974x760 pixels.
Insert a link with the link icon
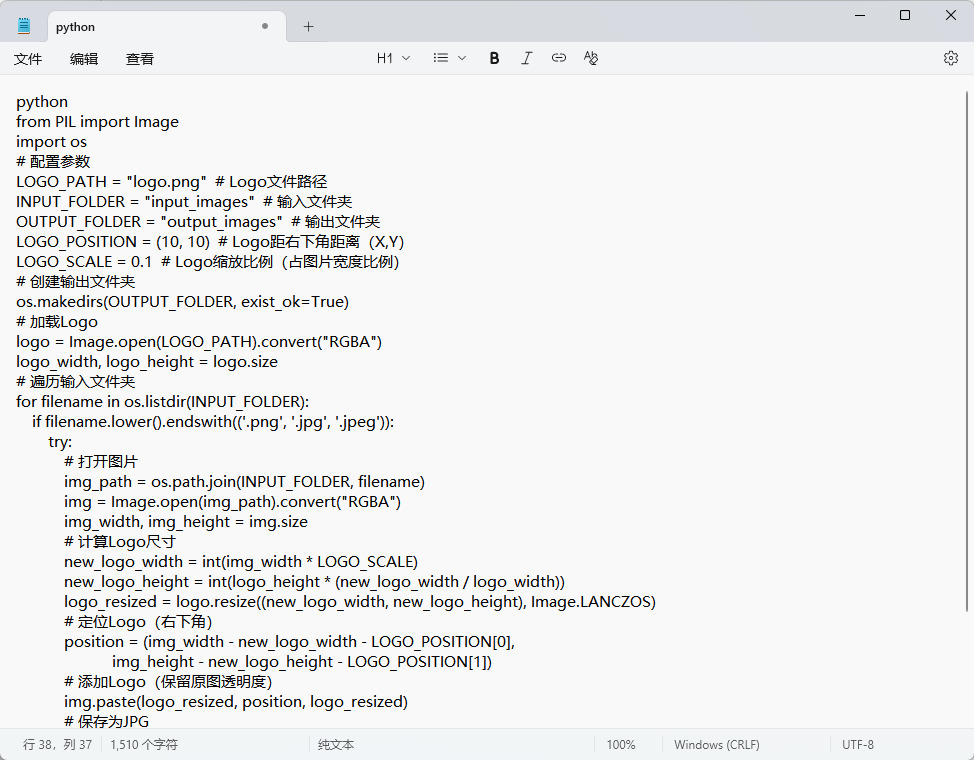coord(558,58)
